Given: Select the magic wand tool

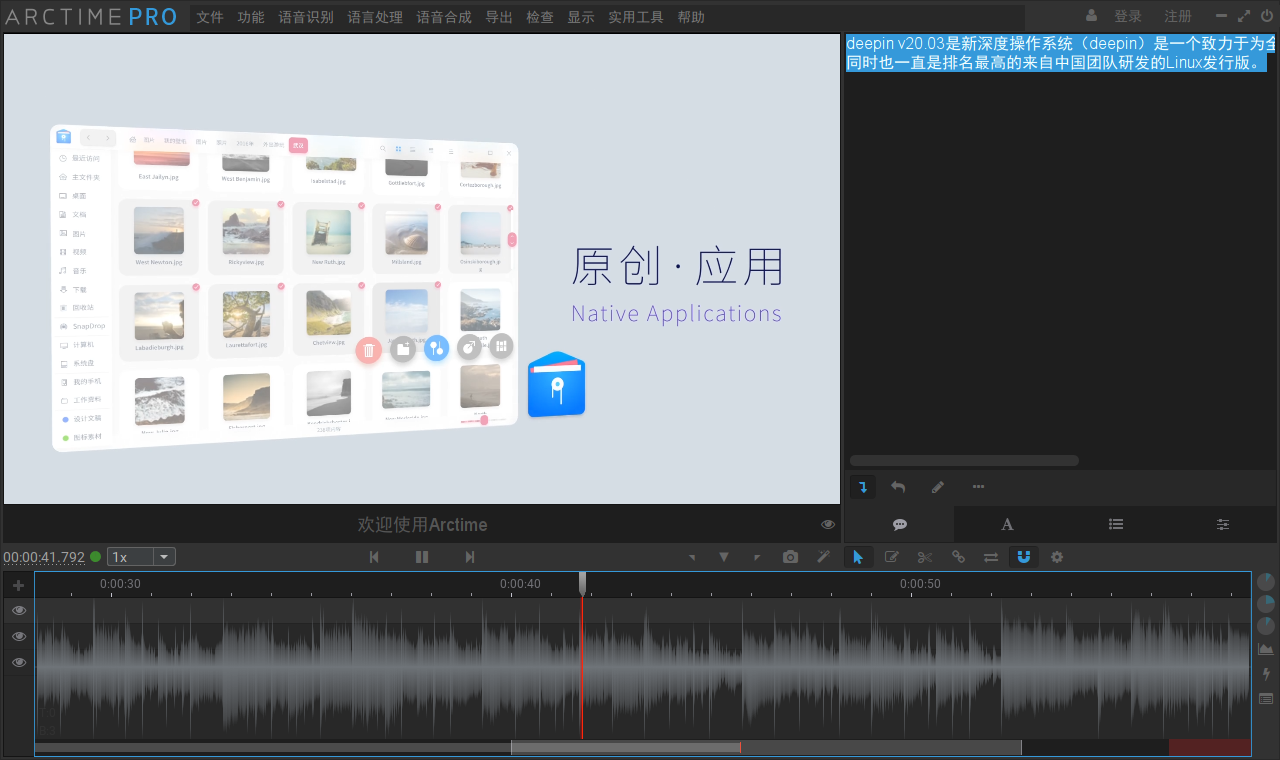Looking at the screenshot, I should point(824,557).
